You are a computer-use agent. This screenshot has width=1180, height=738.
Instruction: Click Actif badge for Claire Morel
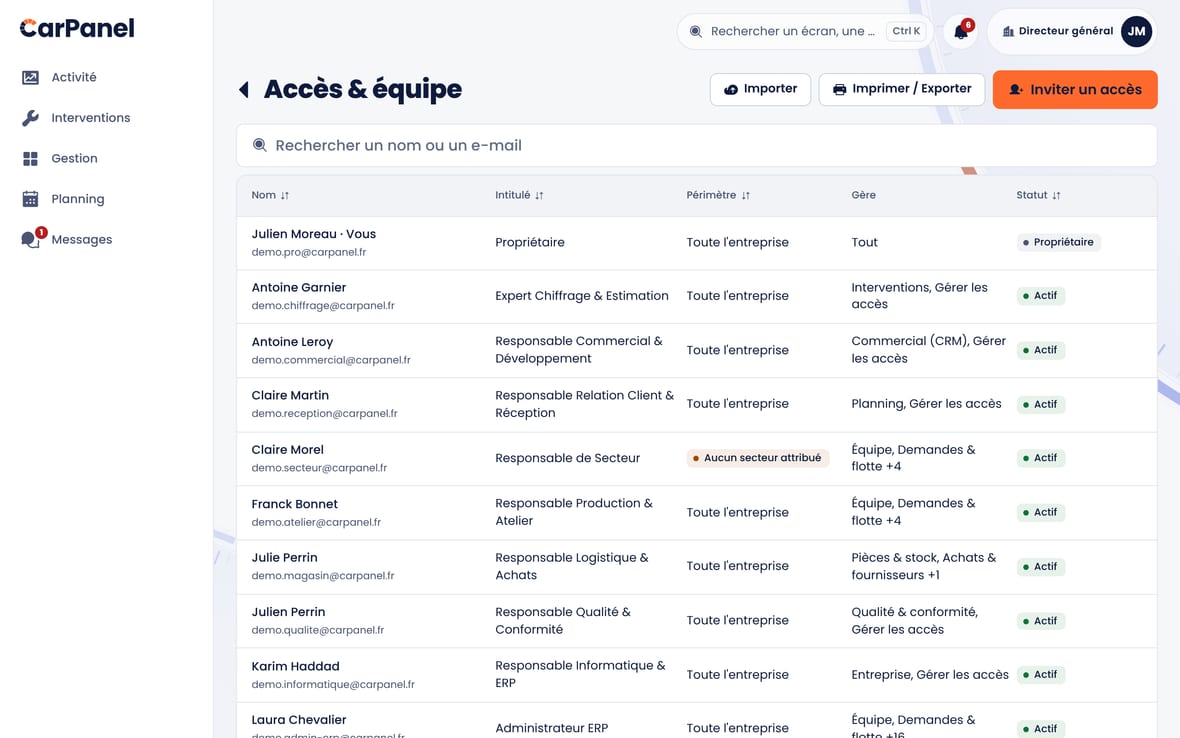(x=1040, y=458)
